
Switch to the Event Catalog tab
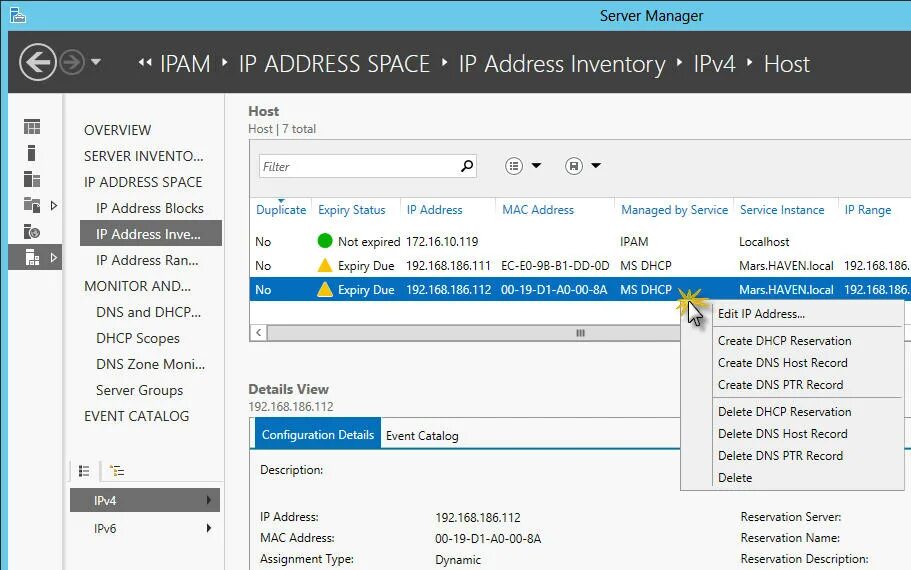click(422, 435)
